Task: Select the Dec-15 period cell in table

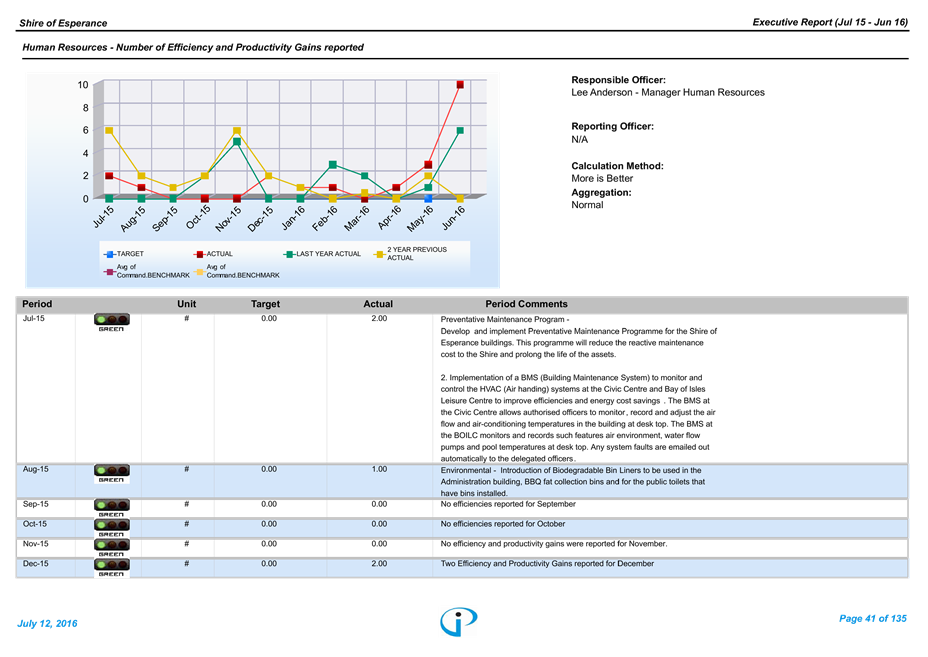Action: [36, 563]
